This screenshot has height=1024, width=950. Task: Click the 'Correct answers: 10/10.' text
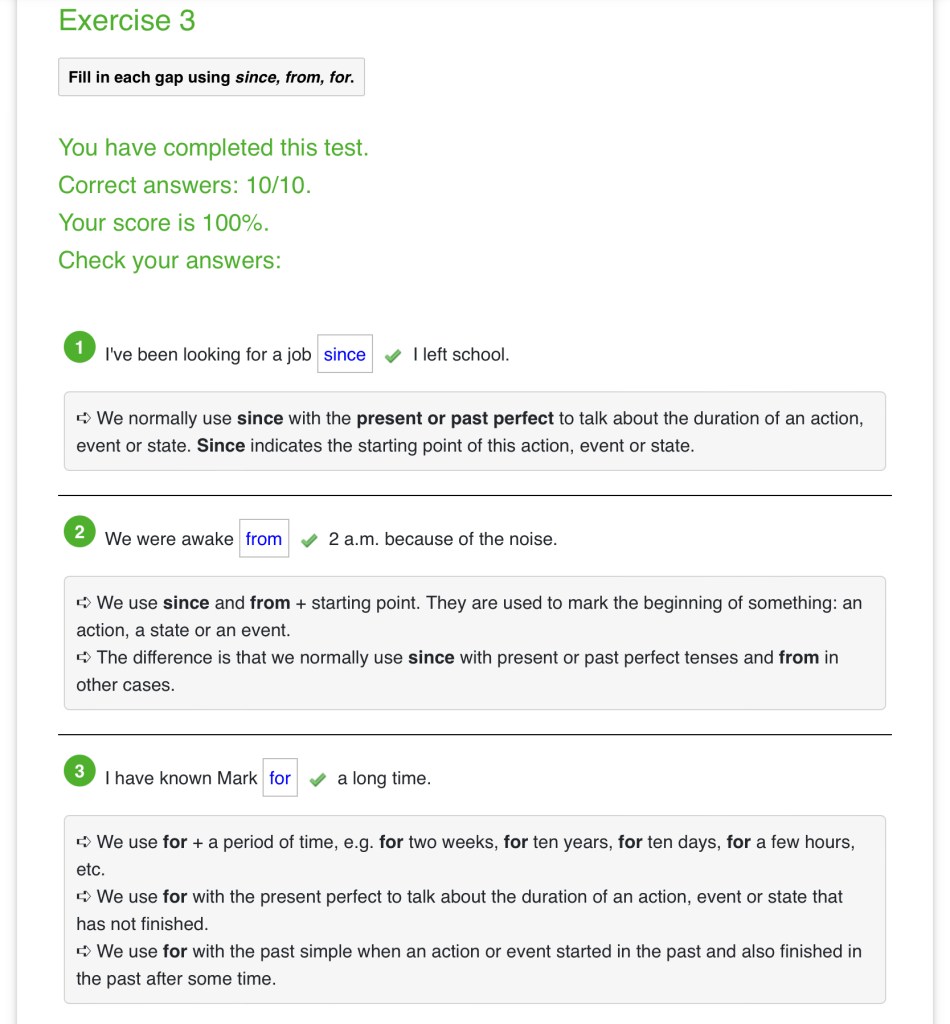tap(184, 185)
